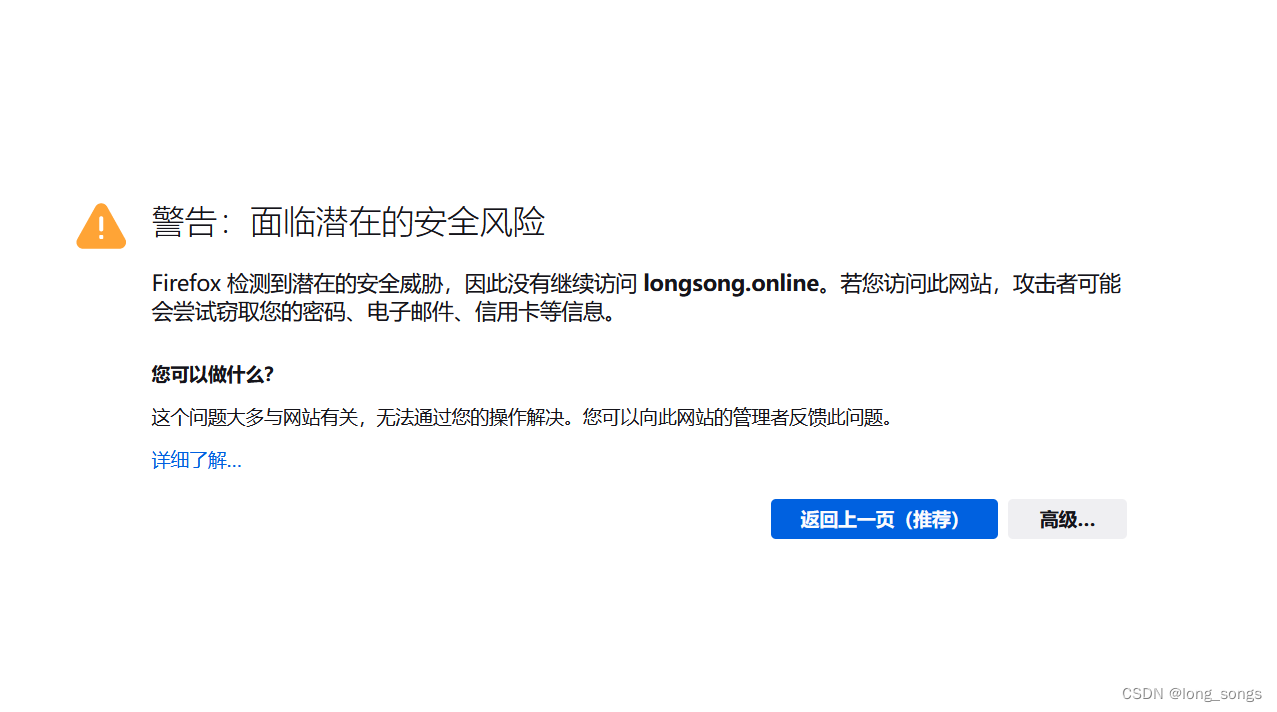Click the CSDN @long_songs watermark
This screenshot has height=712, width=1277.
1191,694
